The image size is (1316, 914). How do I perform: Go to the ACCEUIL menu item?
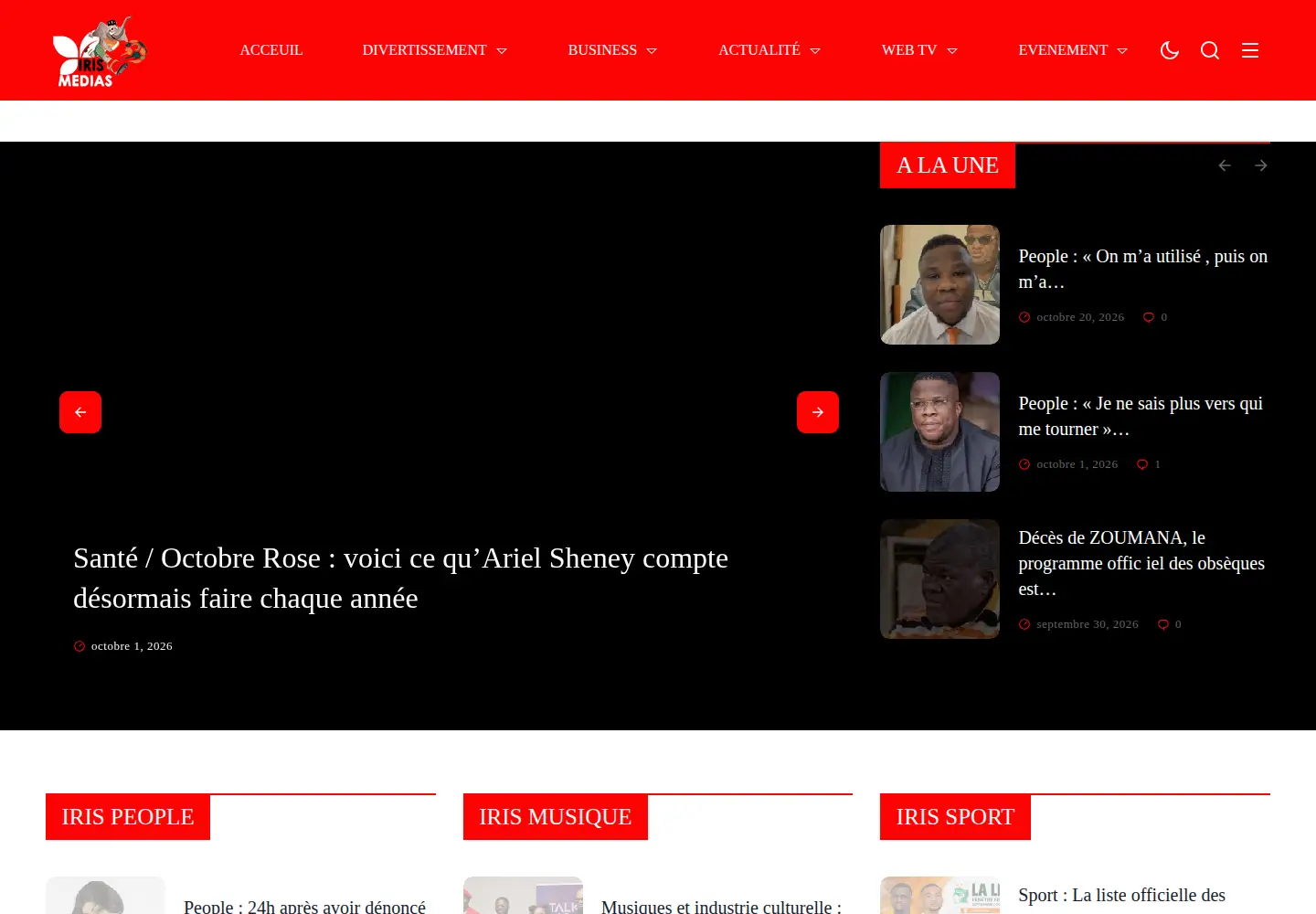pos(271,50)
